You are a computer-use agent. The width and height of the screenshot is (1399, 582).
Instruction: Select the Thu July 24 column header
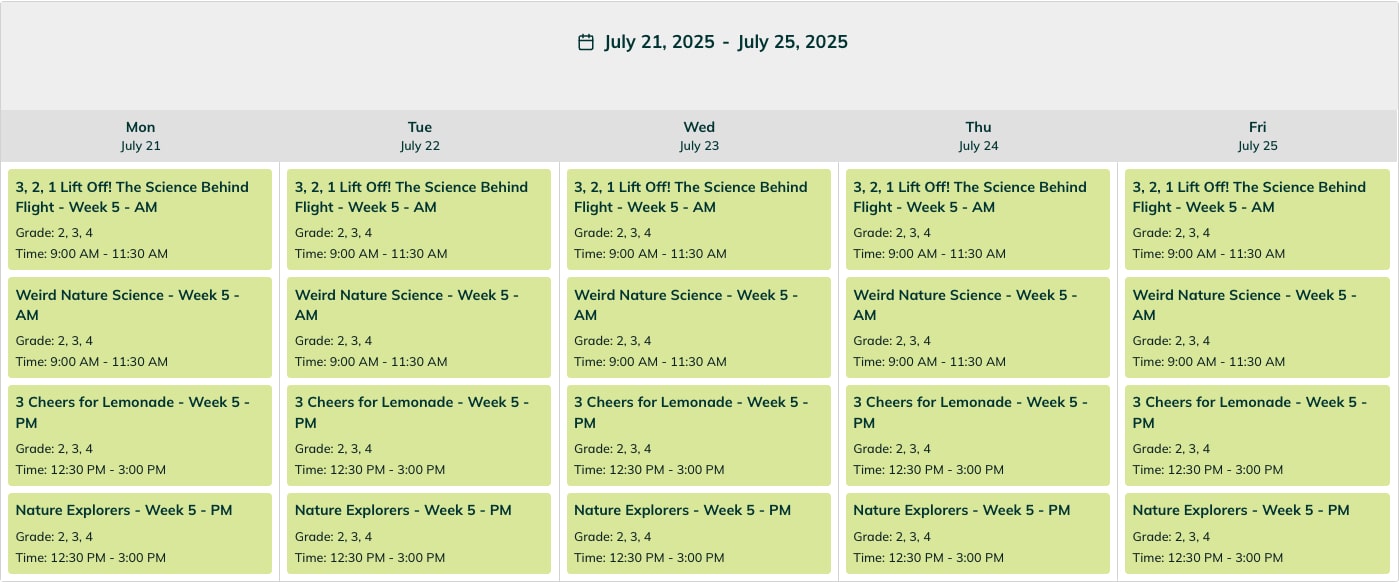tap(978, 136)
